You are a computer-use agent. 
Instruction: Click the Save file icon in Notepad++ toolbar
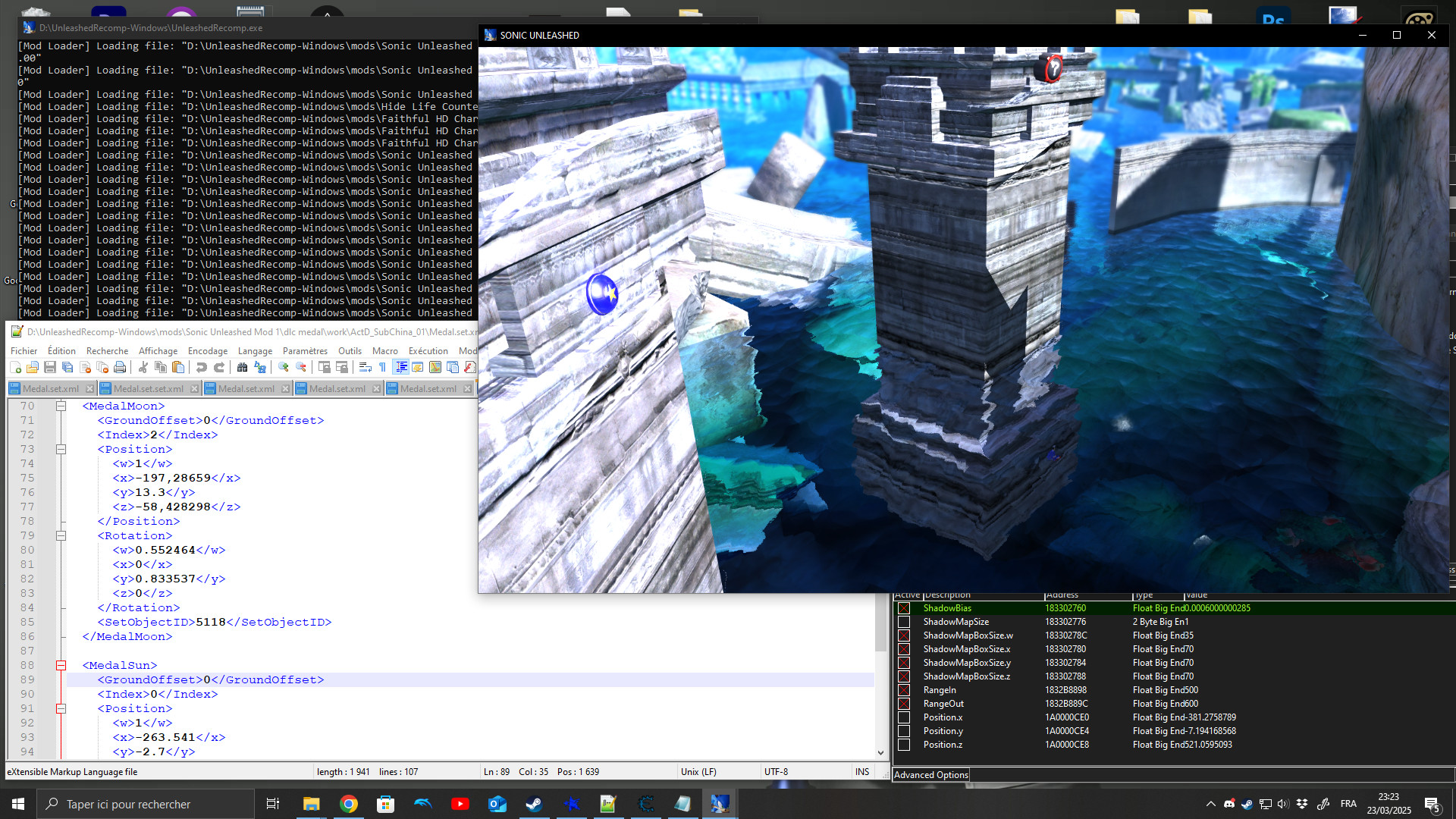(50, 368)
